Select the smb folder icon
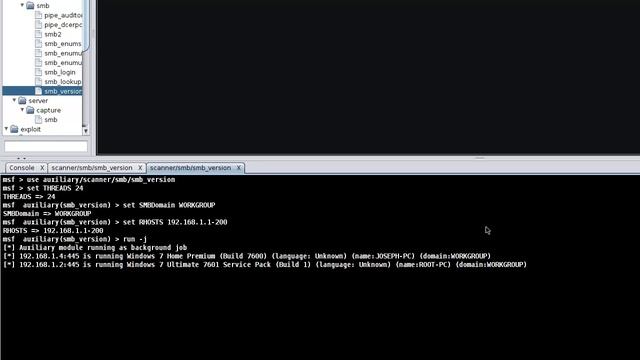640x360 pixels. pyautogui.click(x=30, y=6)
